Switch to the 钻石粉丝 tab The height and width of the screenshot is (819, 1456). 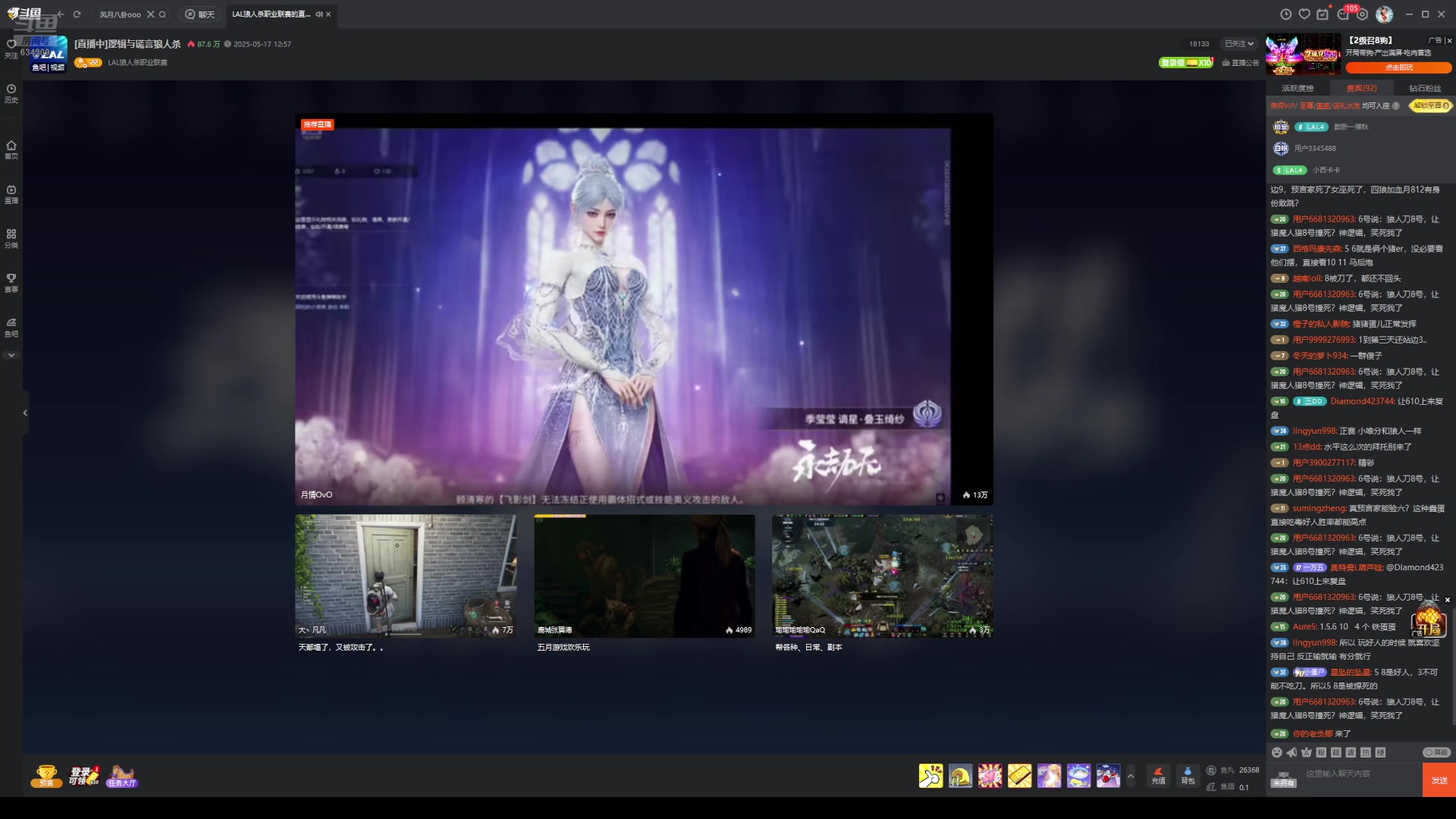pyautogui.click(x=1425, y=89)
